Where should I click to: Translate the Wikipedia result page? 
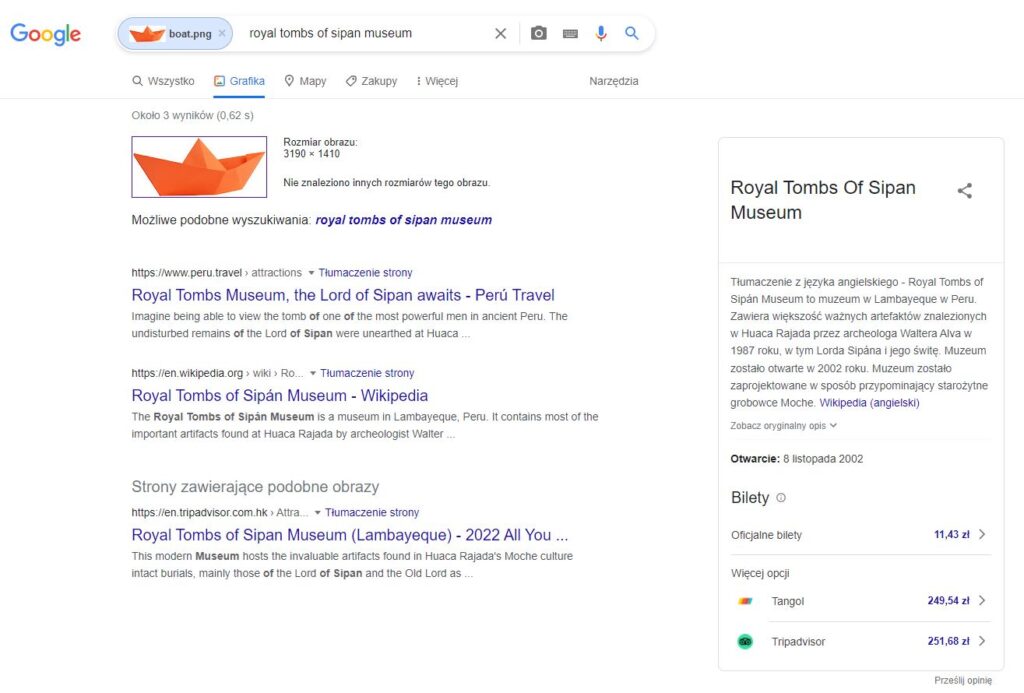pyautogui.click(x=367, y=373)
